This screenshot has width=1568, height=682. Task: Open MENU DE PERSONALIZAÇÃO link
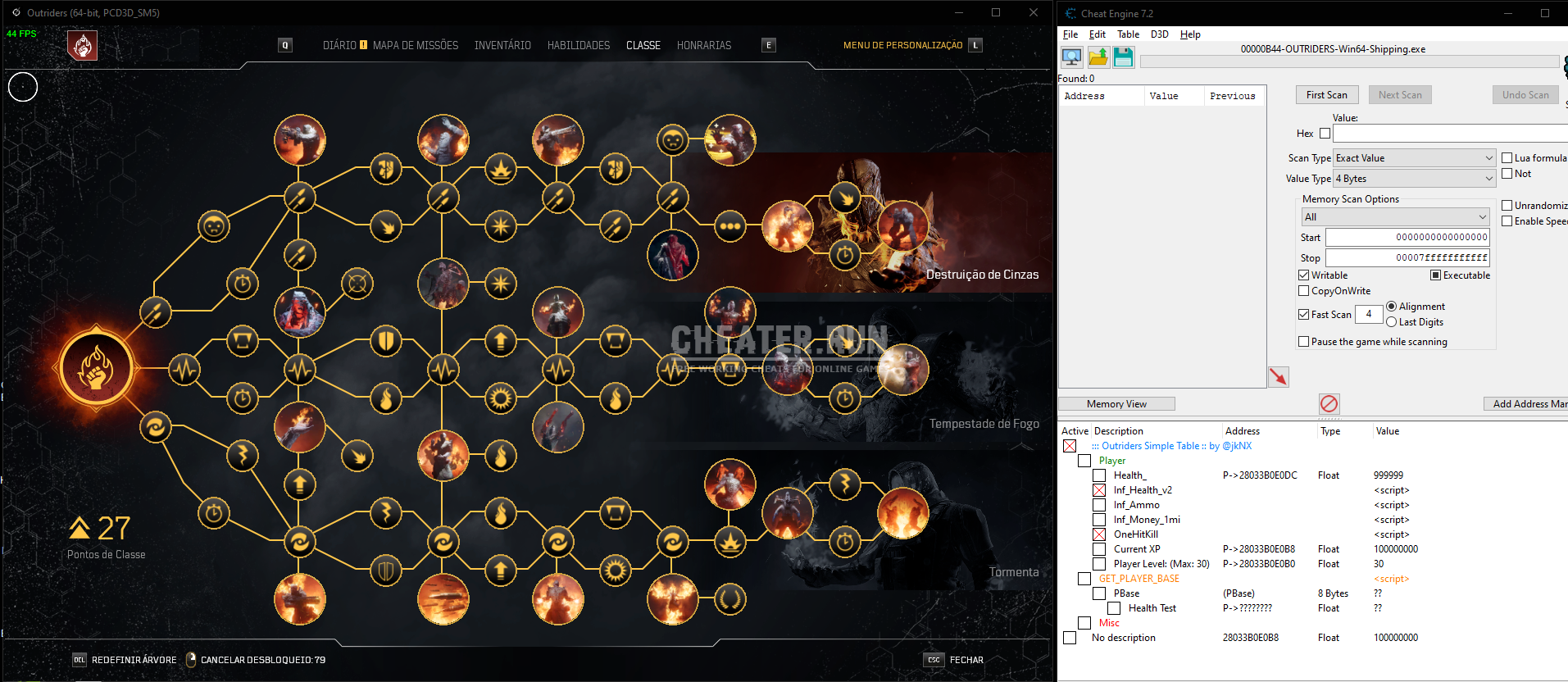903,45
